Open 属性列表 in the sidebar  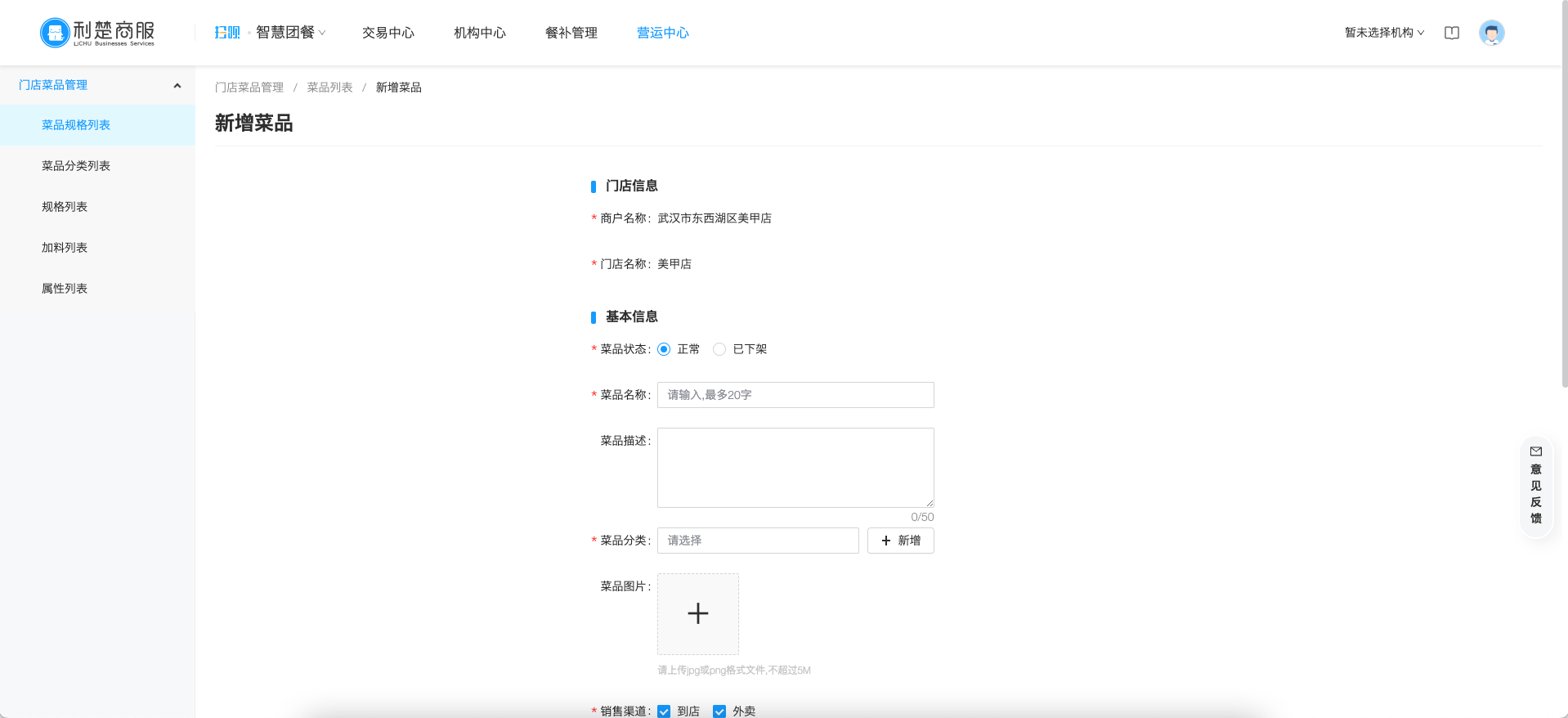pos(98,289)
